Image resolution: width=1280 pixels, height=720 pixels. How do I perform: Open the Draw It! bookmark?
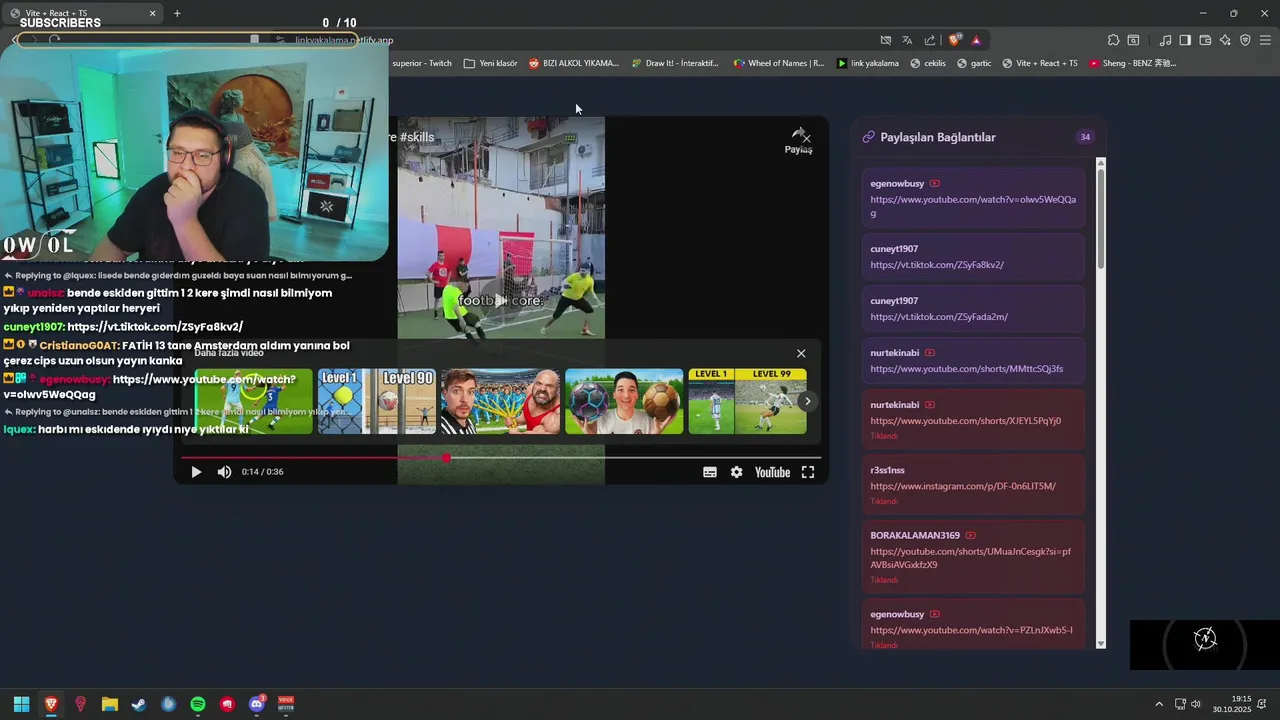click(675, 63)
